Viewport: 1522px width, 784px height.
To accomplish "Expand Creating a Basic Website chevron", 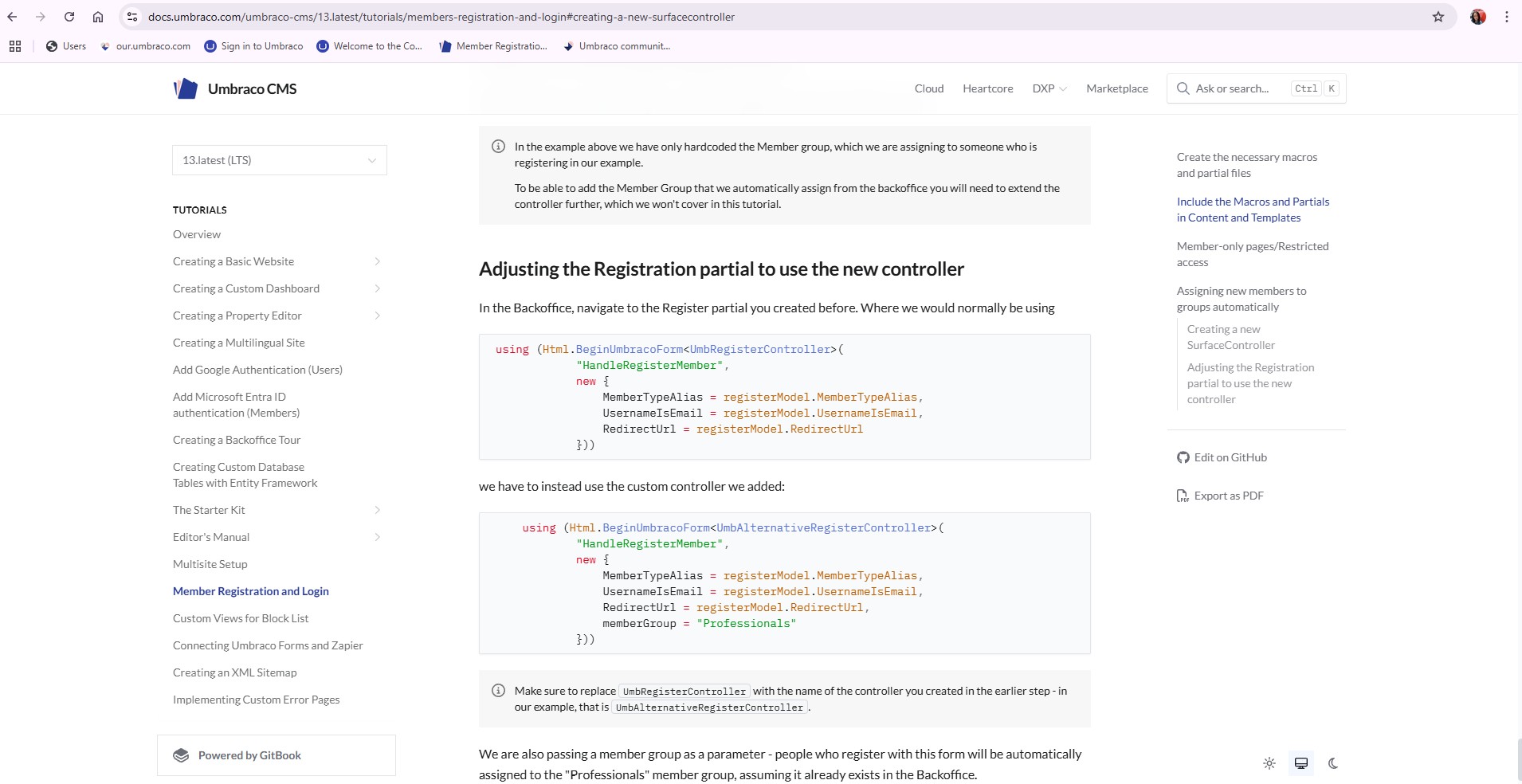I will point(377,261).
